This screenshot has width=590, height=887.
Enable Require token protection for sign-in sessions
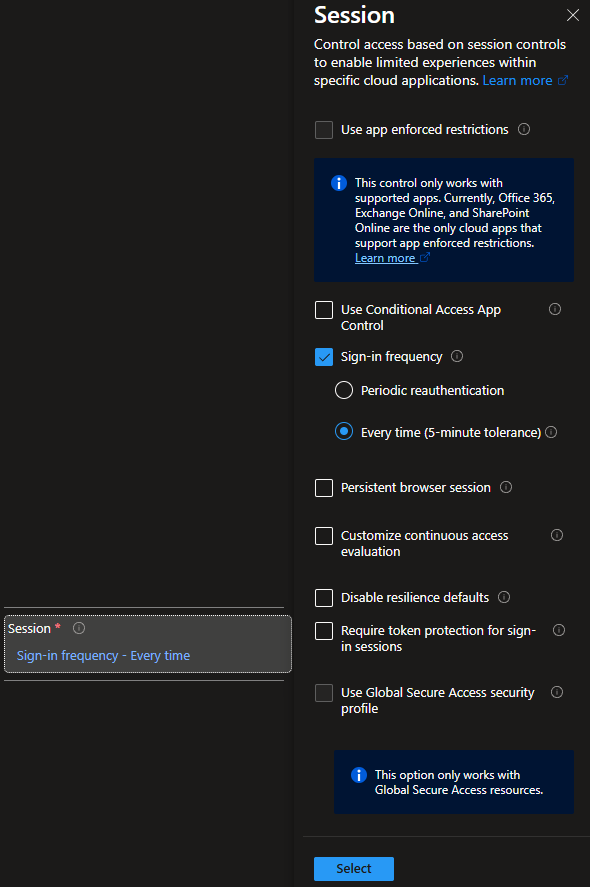pos(324,631)
